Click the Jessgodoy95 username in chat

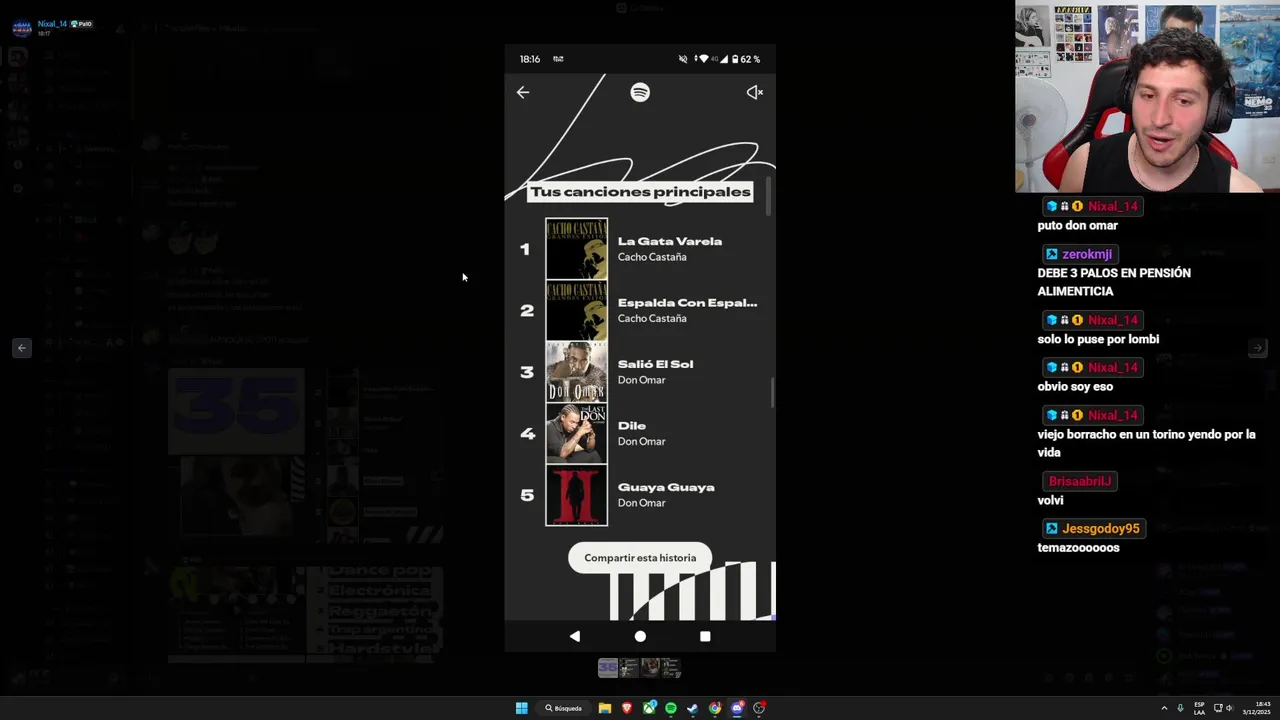[1100, 528]
